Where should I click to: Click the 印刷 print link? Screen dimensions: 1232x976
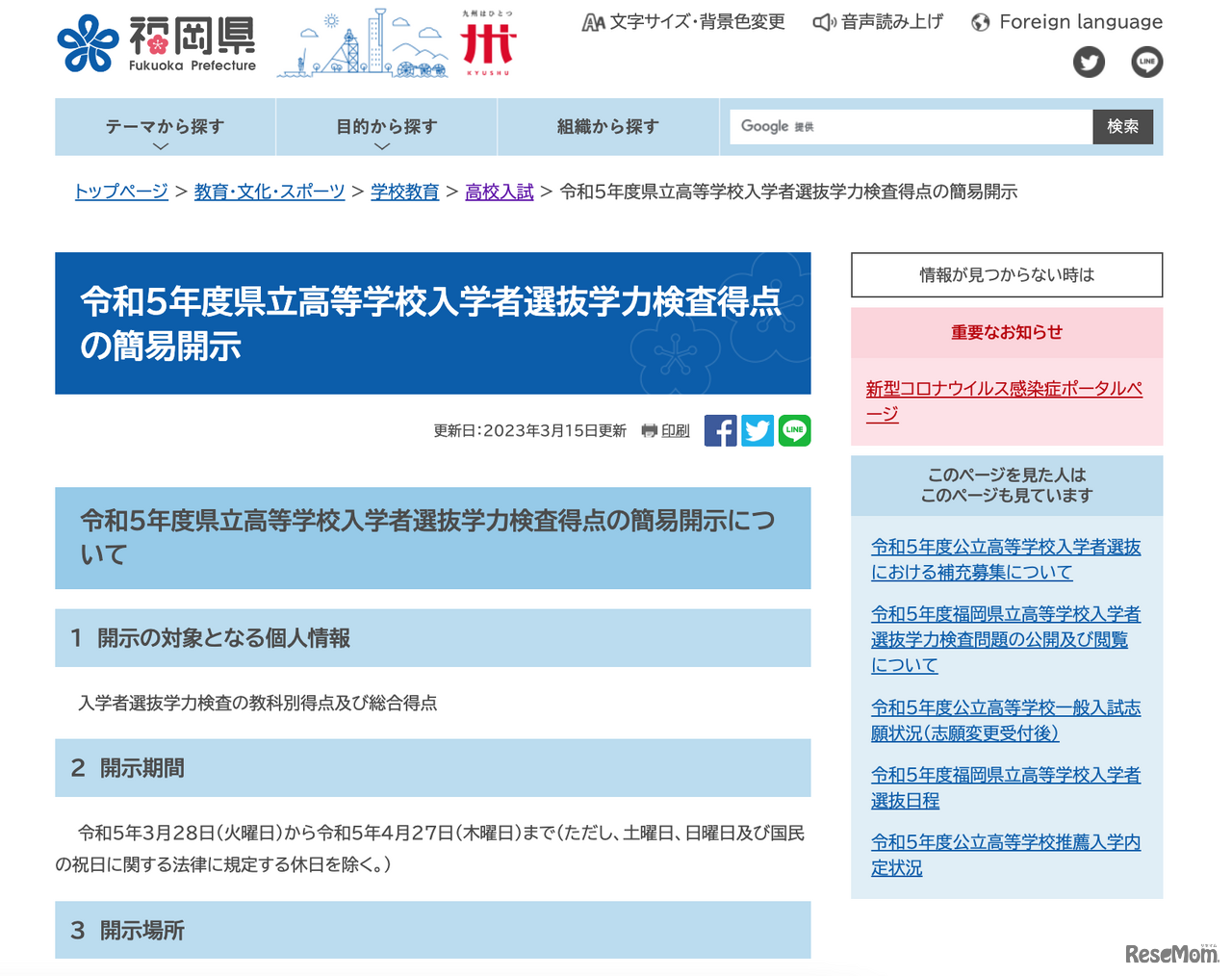676,431
